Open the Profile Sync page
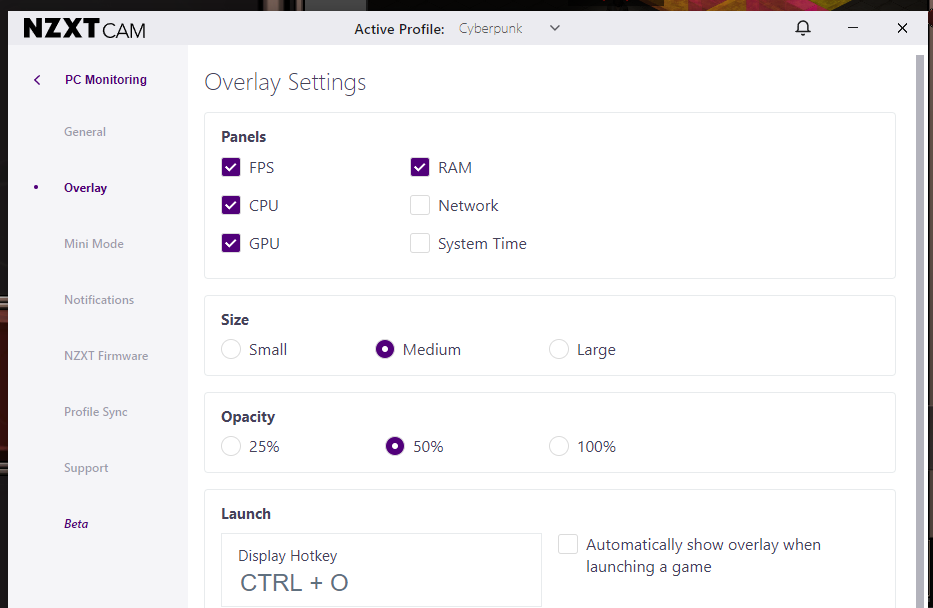Viewport: 933px width, 608px height. click(x=96, y=412)
